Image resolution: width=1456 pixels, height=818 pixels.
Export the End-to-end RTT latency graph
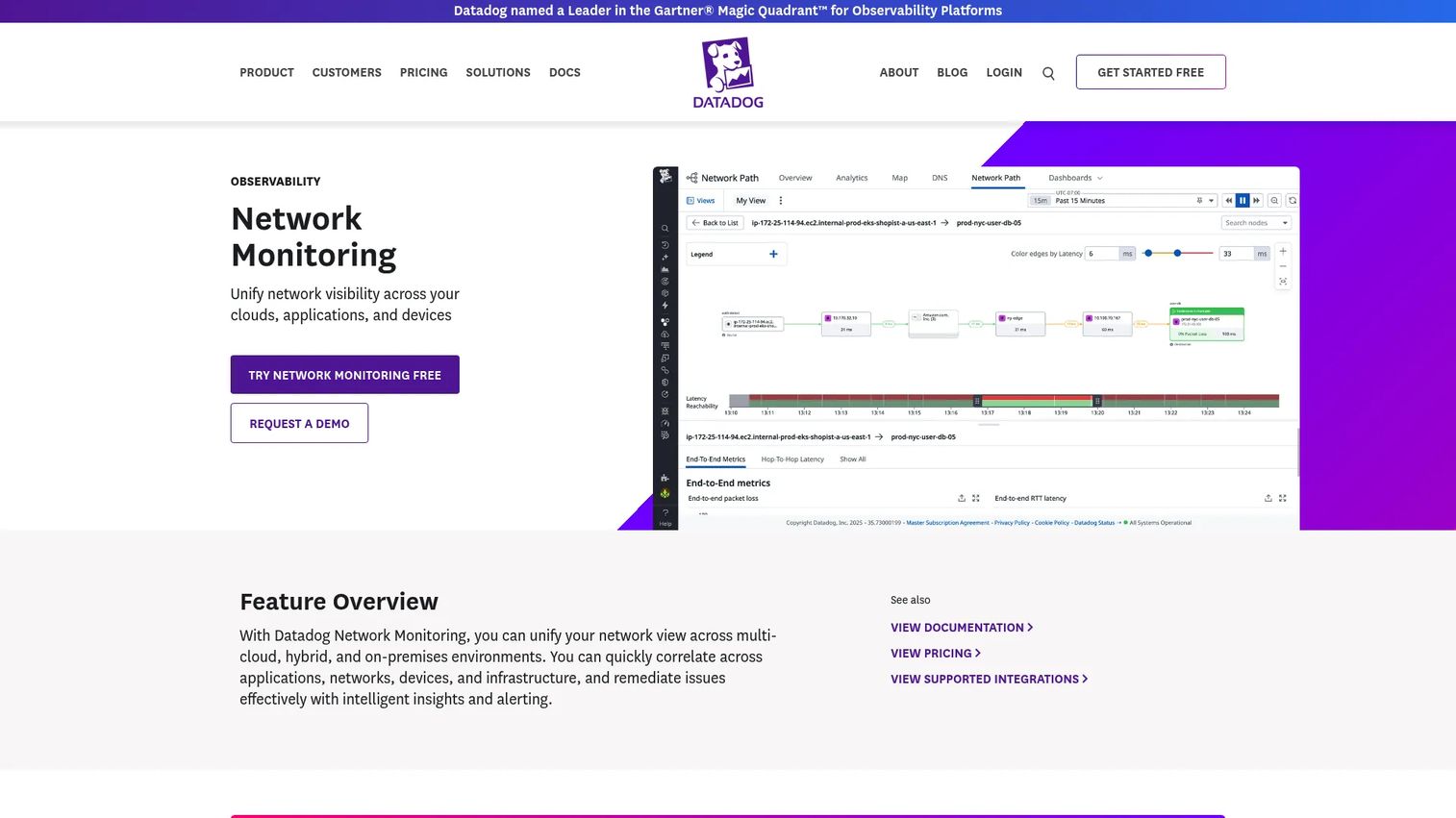1268,498
